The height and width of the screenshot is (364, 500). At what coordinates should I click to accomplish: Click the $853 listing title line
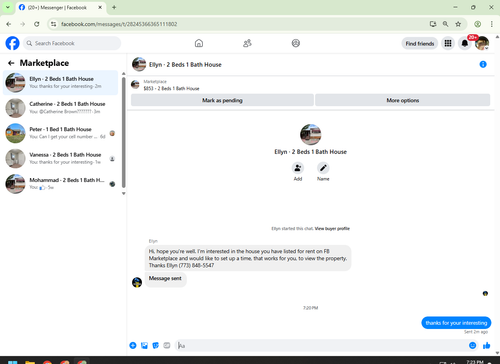(x=171, y=88)
